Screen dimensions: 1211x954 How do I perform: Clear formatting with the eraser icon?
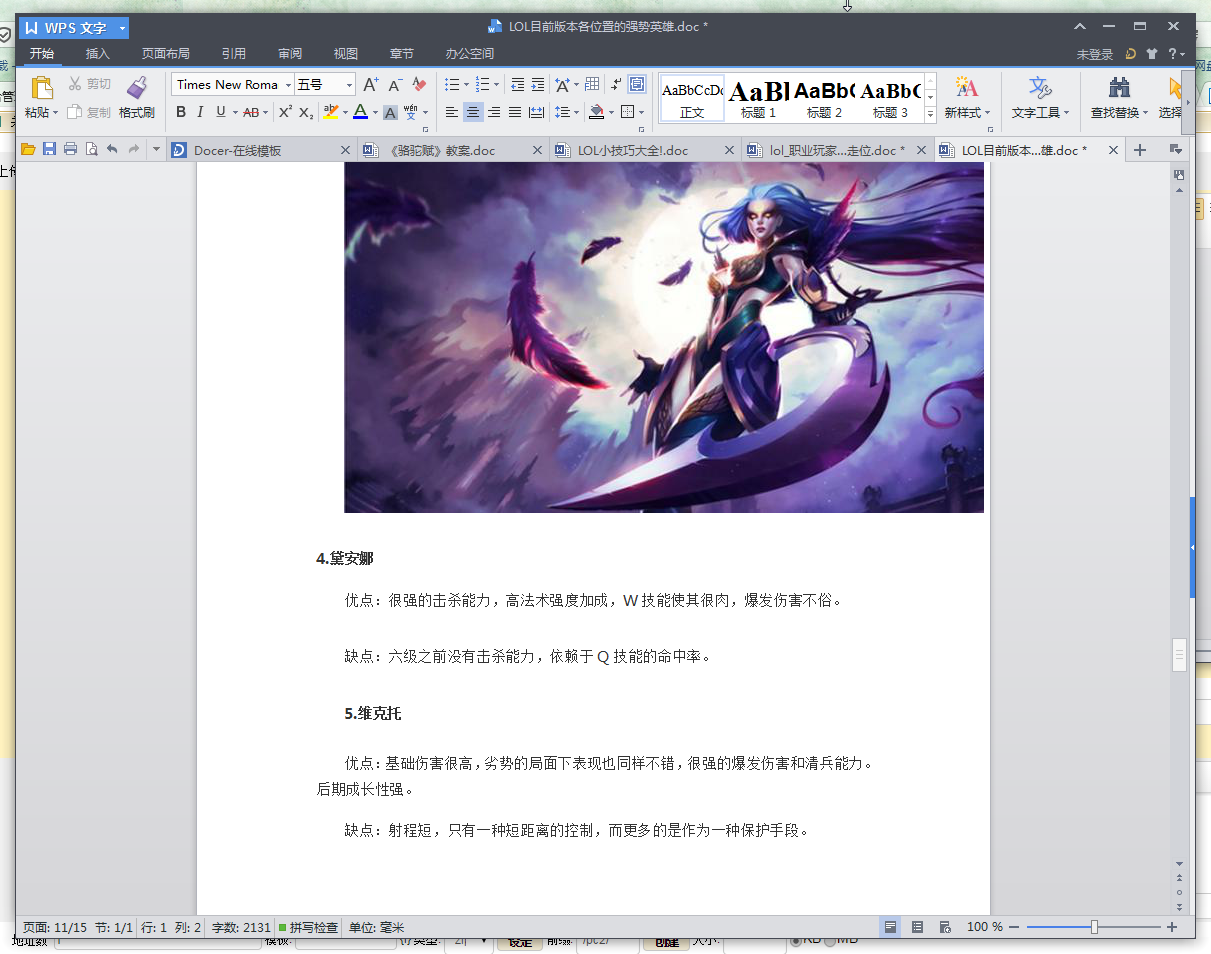click(x=419, y=84)
